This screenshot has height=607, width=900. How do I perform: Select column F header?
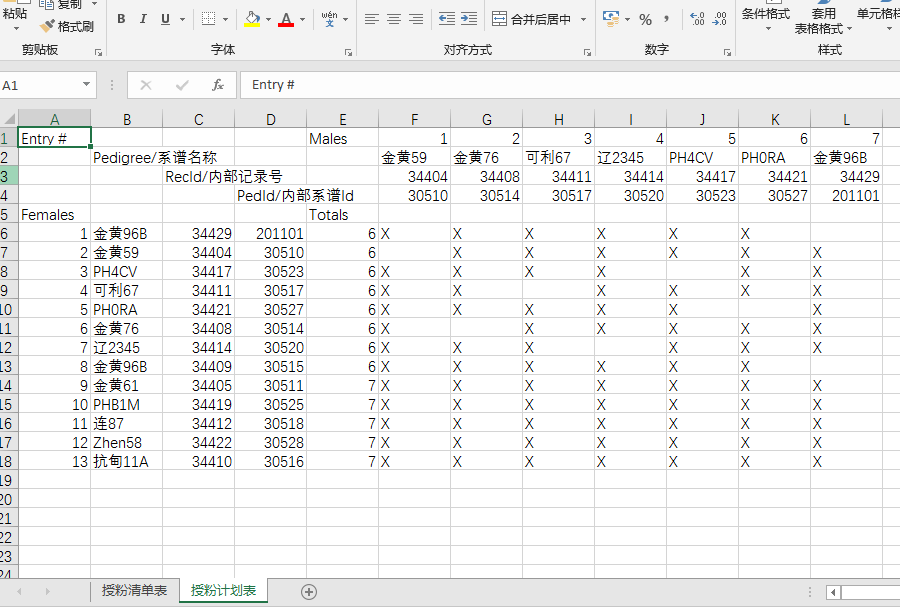(414, 119)
